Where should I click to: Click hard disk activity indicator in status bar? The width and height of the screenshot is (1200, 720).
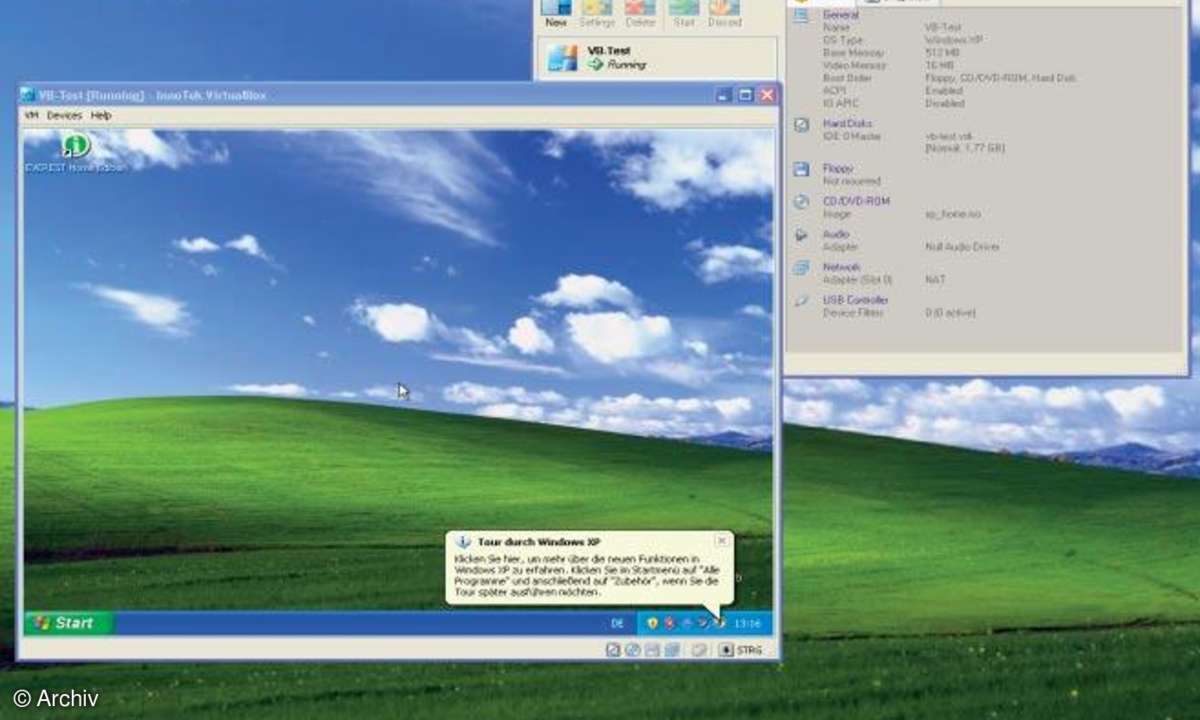(x=613, y=650)
